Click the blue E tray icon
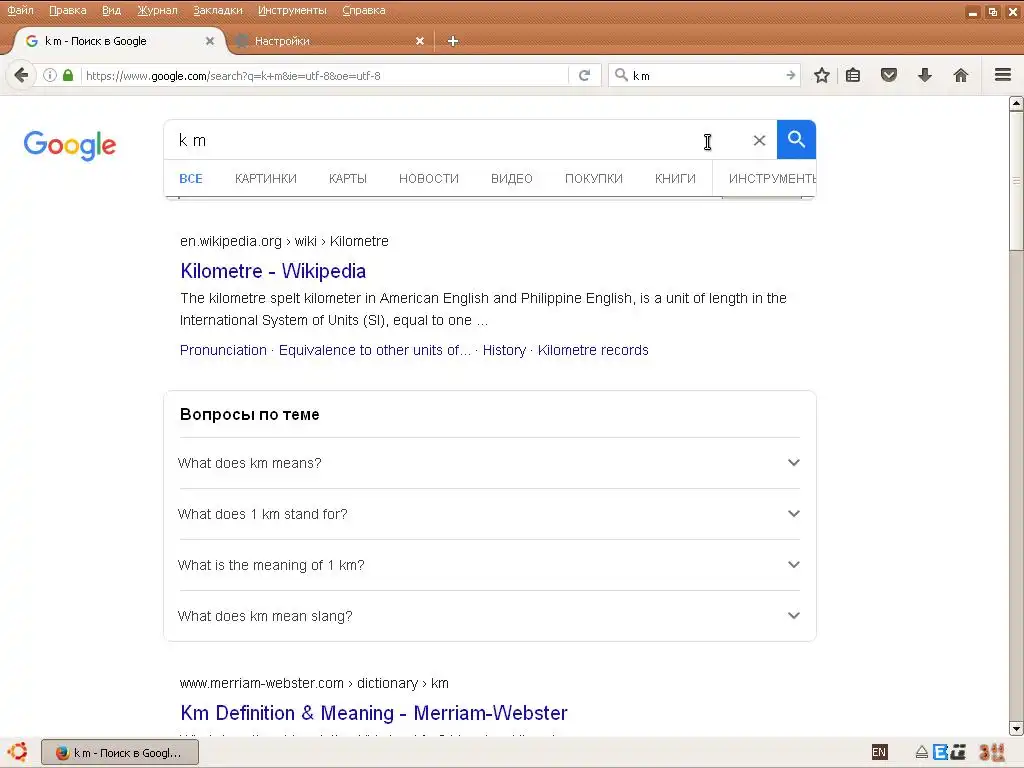1024x768 pixels. [940, 752]
